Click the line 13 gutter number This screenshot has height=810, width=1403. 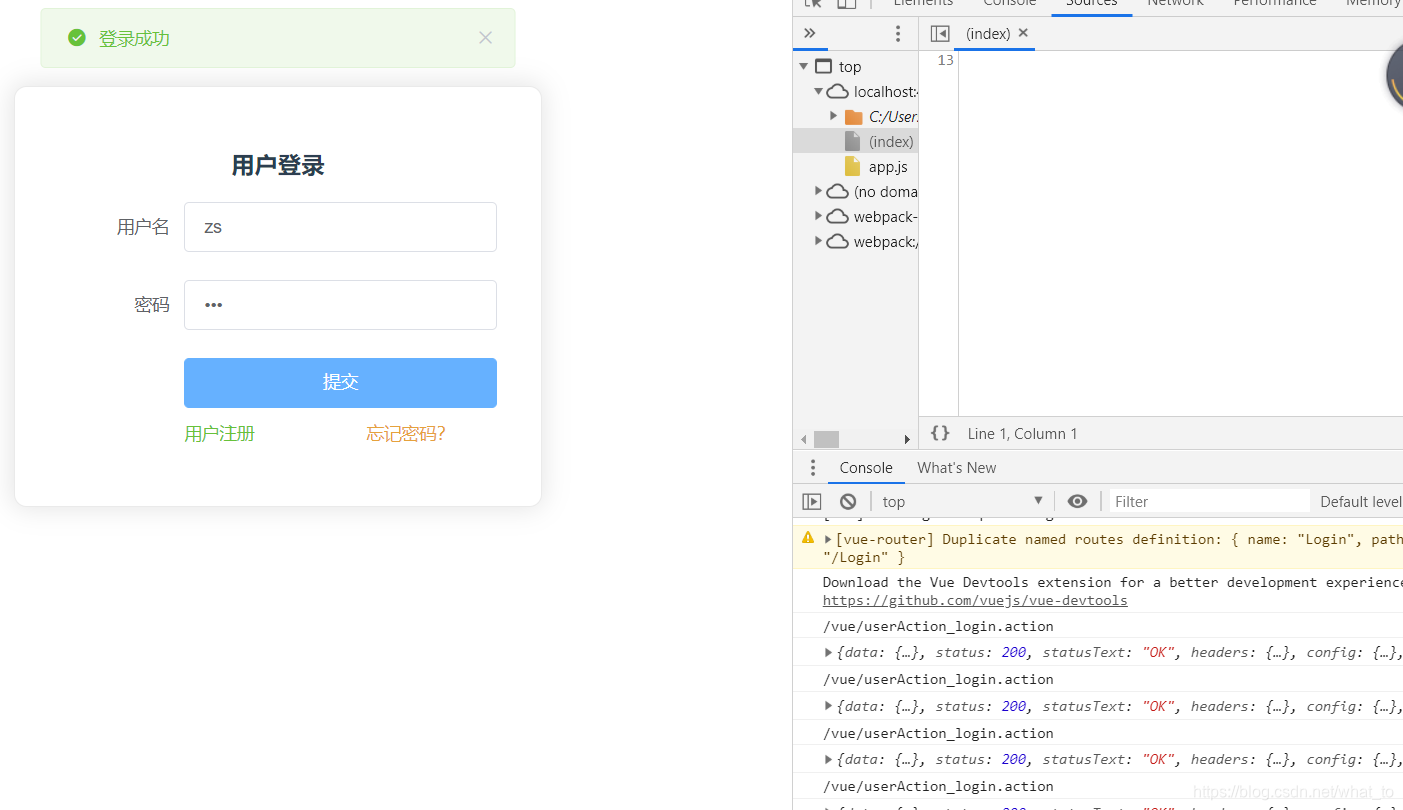(x=945, y=60)
